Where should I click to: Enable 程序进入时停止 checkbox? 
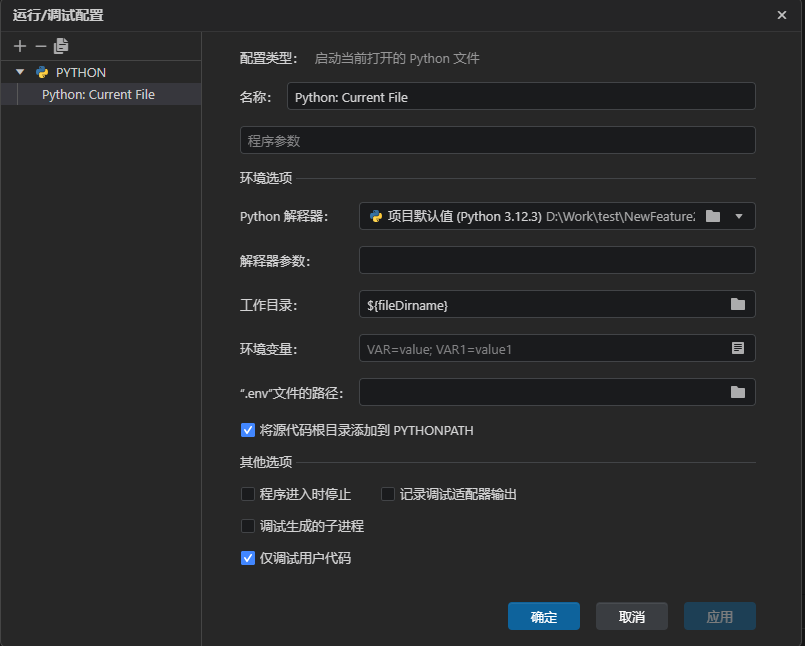tap(248, 494)
